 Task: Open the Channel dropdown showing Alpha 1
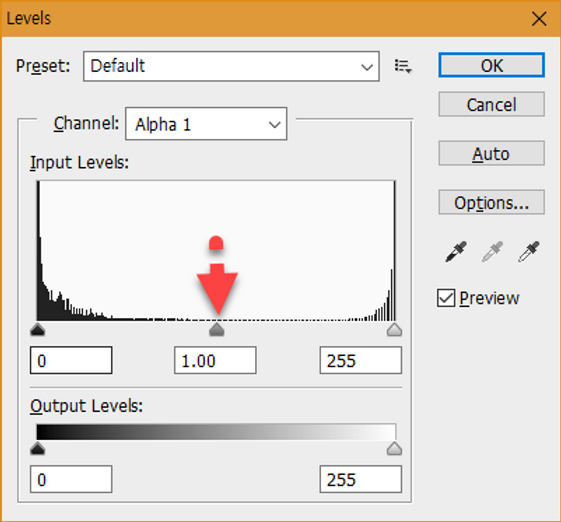(x=206, y=124)
